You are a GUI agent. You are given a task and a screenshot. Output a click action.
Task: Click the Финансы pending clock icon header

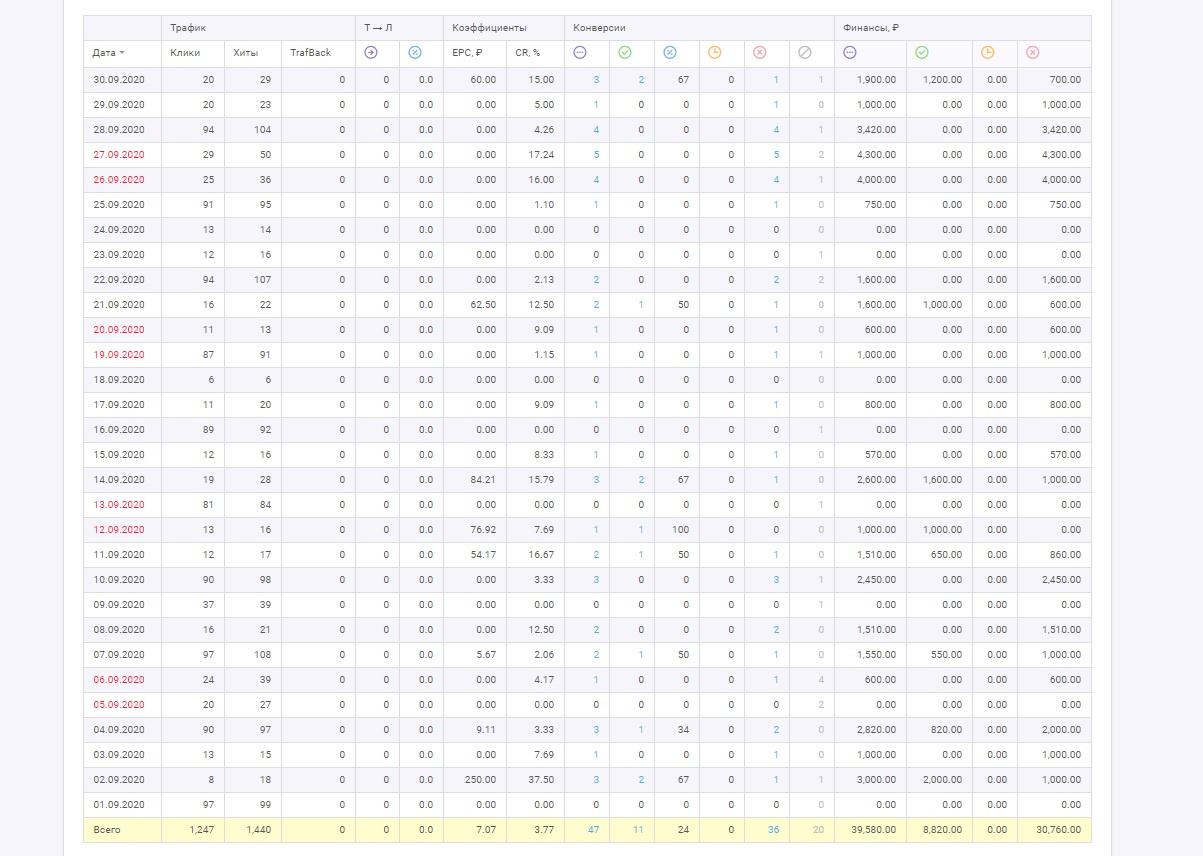click(988, 52)
